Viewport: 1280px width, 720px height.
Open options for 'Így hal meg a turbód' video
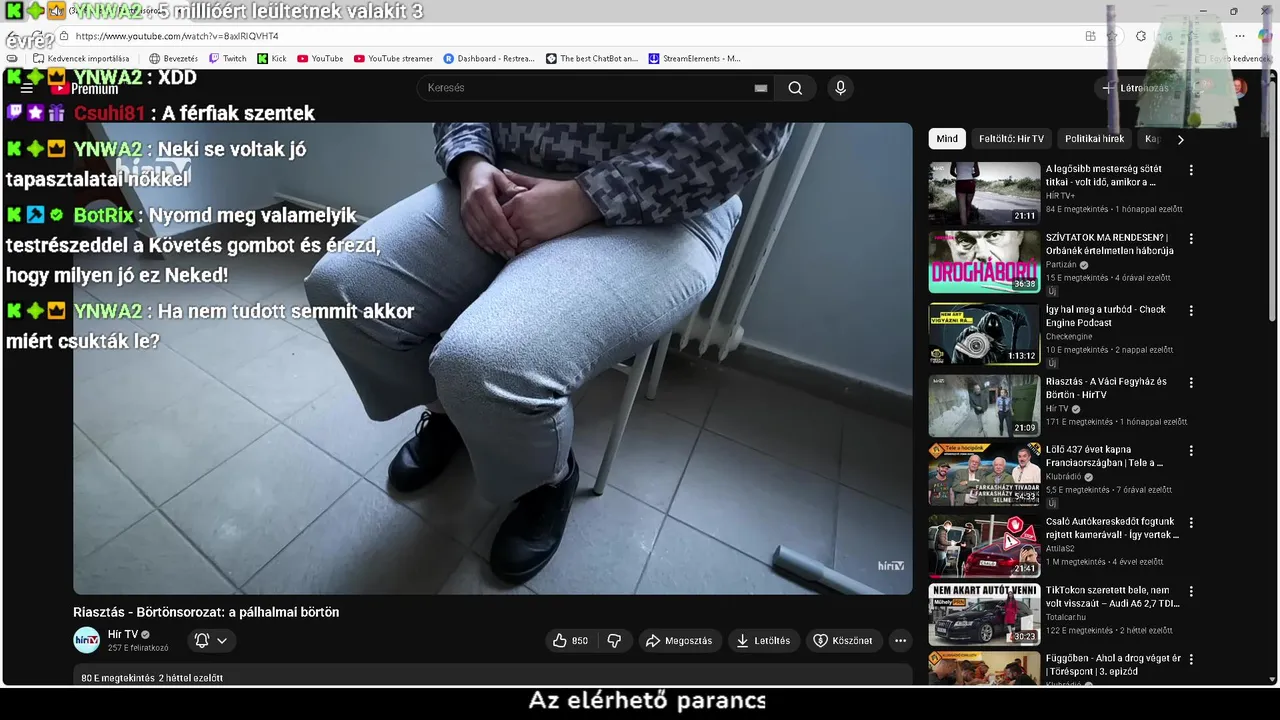coord(1191,311)
